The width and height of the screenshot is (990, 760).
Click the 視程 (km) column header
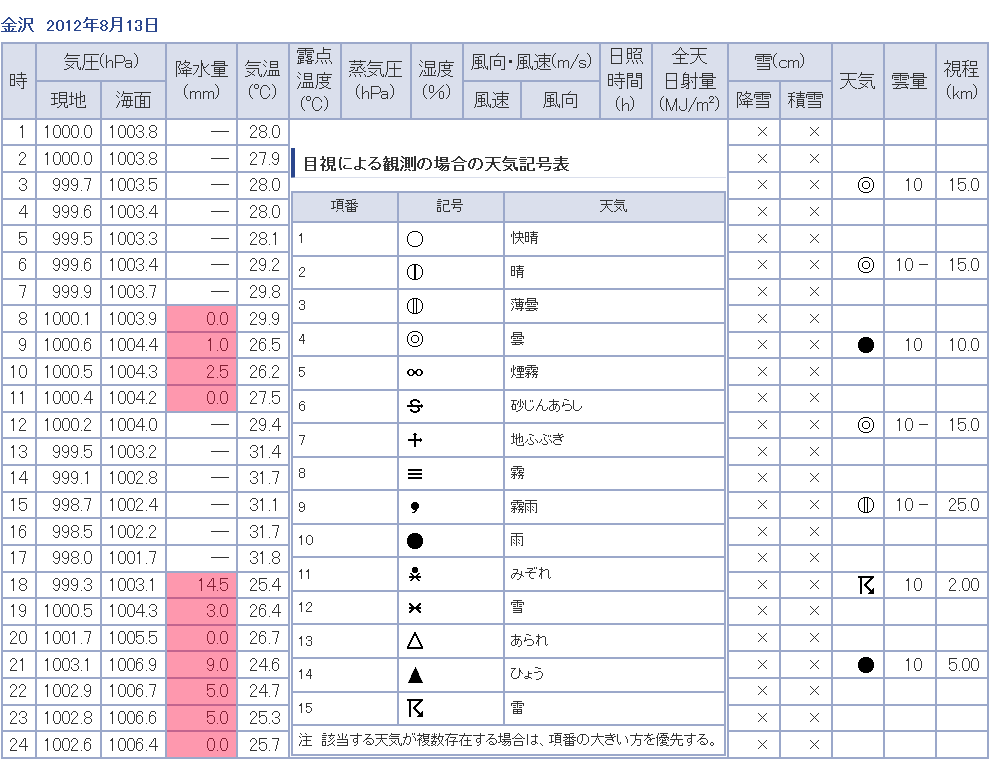pos(961,81)
